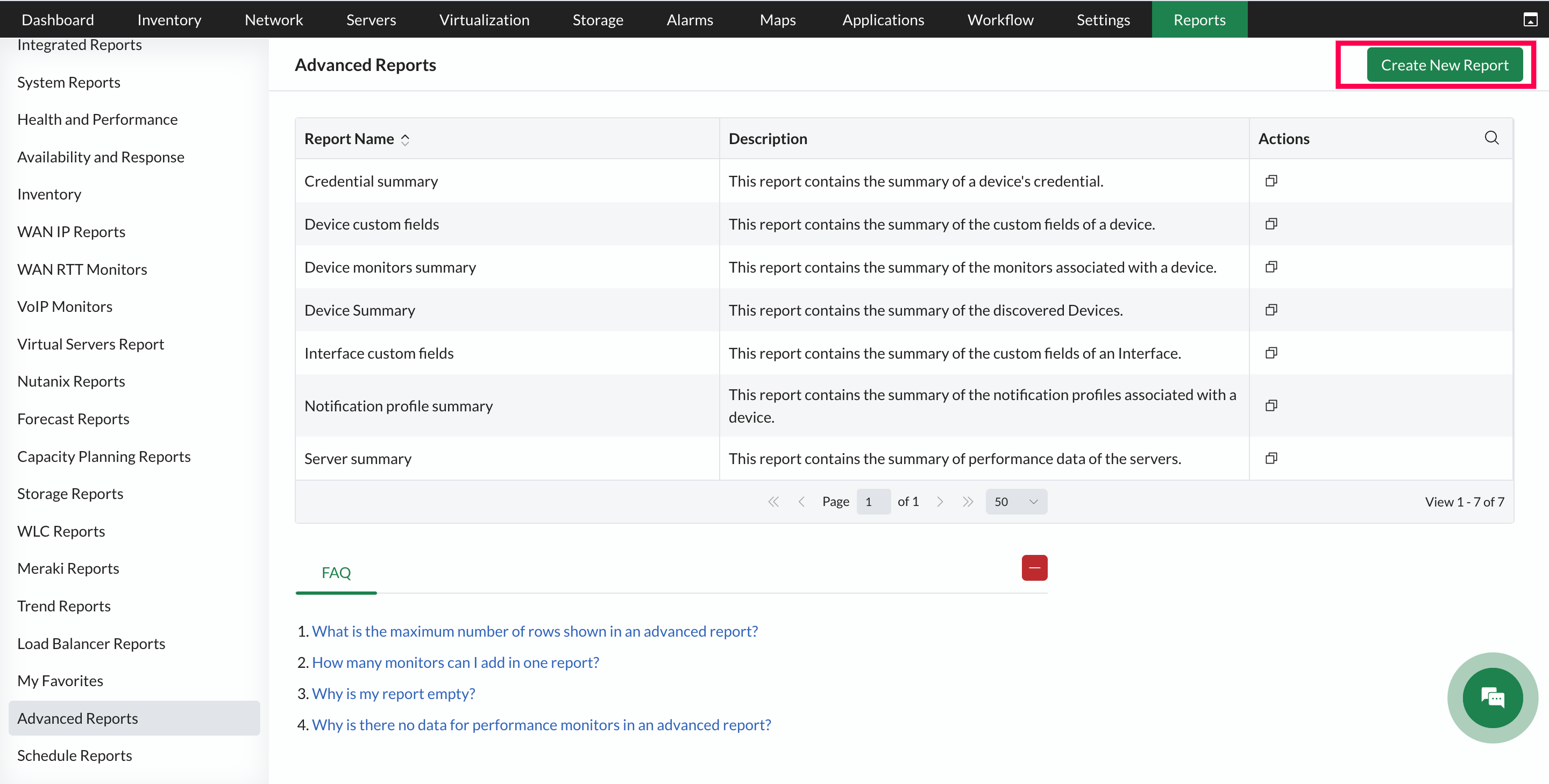Screen dimensions: 1549x784
Task: Open the Dashboard tab
Action: [58, 20]
